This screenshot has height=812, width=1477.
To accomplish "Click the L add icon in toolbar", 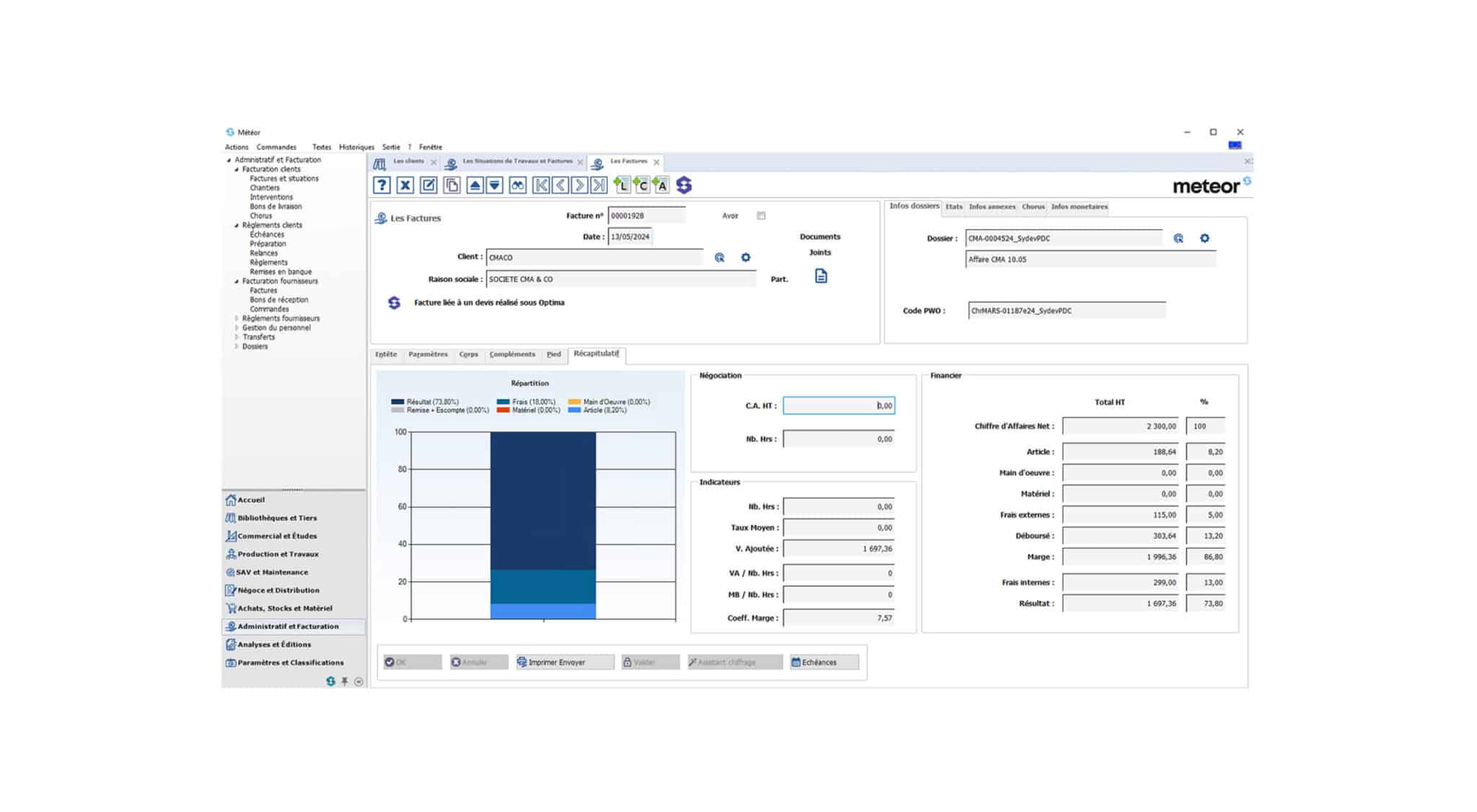I will pyautogui.click(x=622, y=185).
